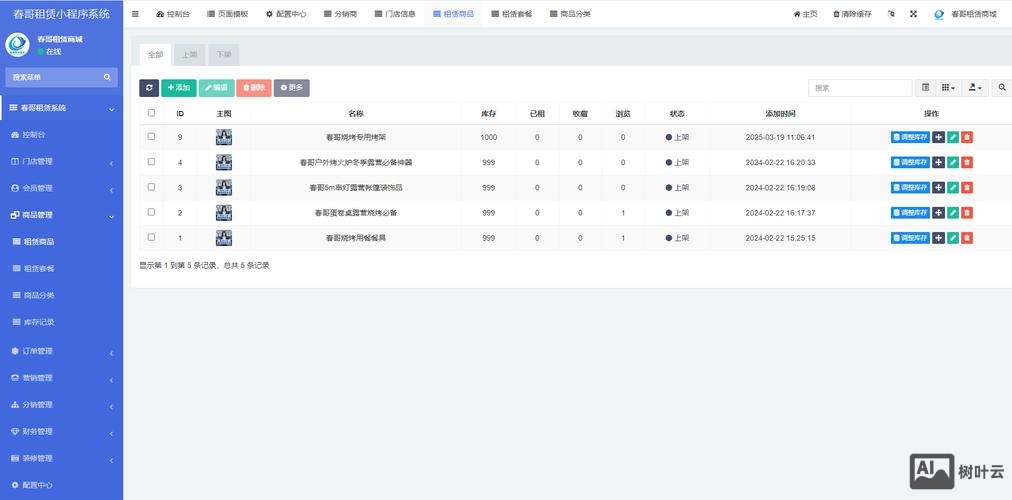Image resolution: width=1012 pixels, height=500 pixels.
Task: Expand 订单管理 in sidebar
Action: [x=61, y=351]
